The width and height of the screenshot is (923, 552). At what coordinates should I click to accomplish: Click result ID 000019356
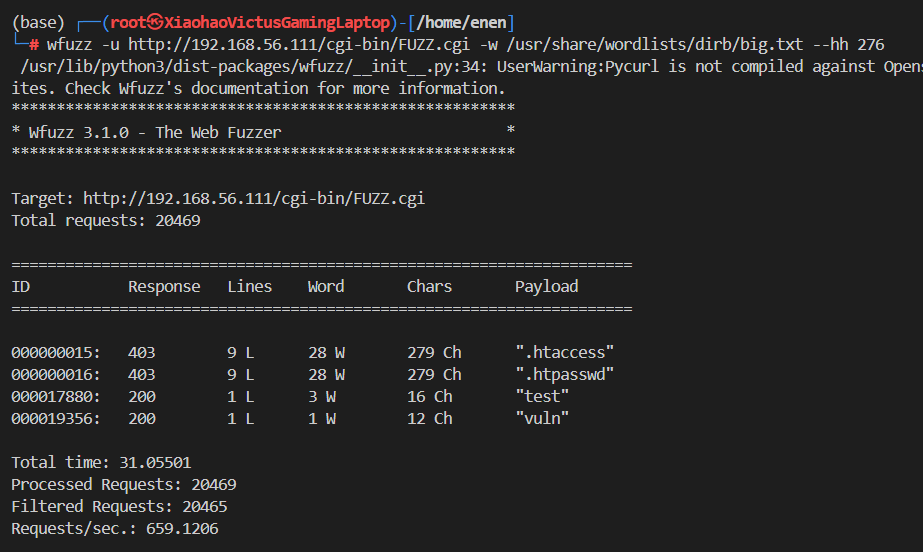pyautogui.click(x=56, y=419)
